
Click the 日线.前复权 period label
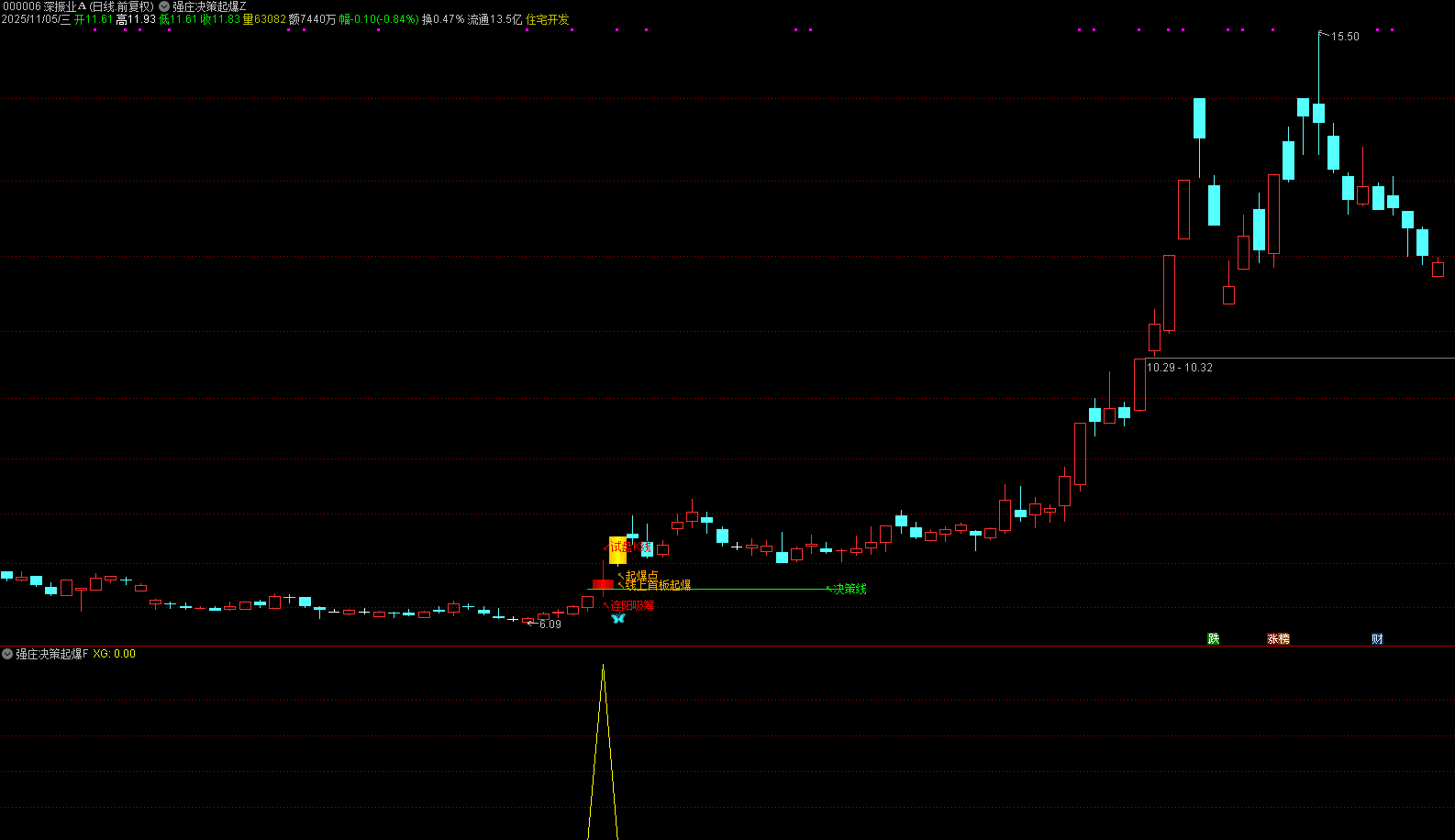[121, 6]
